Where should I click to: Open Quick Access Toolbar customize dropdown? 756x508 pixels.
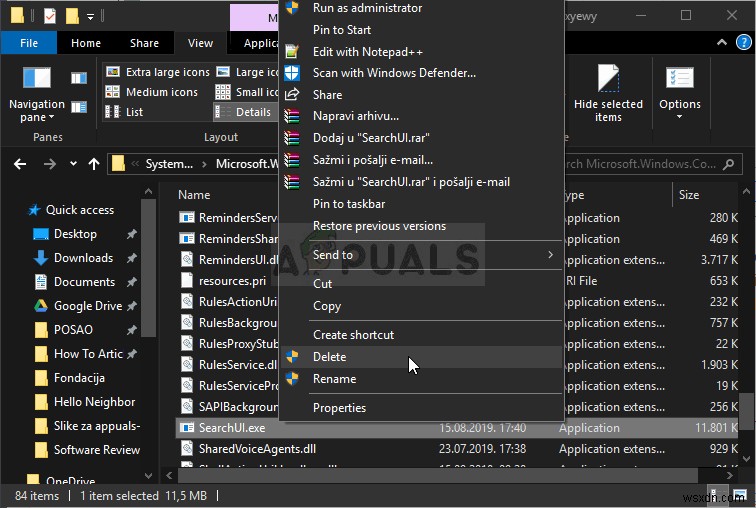90,17
